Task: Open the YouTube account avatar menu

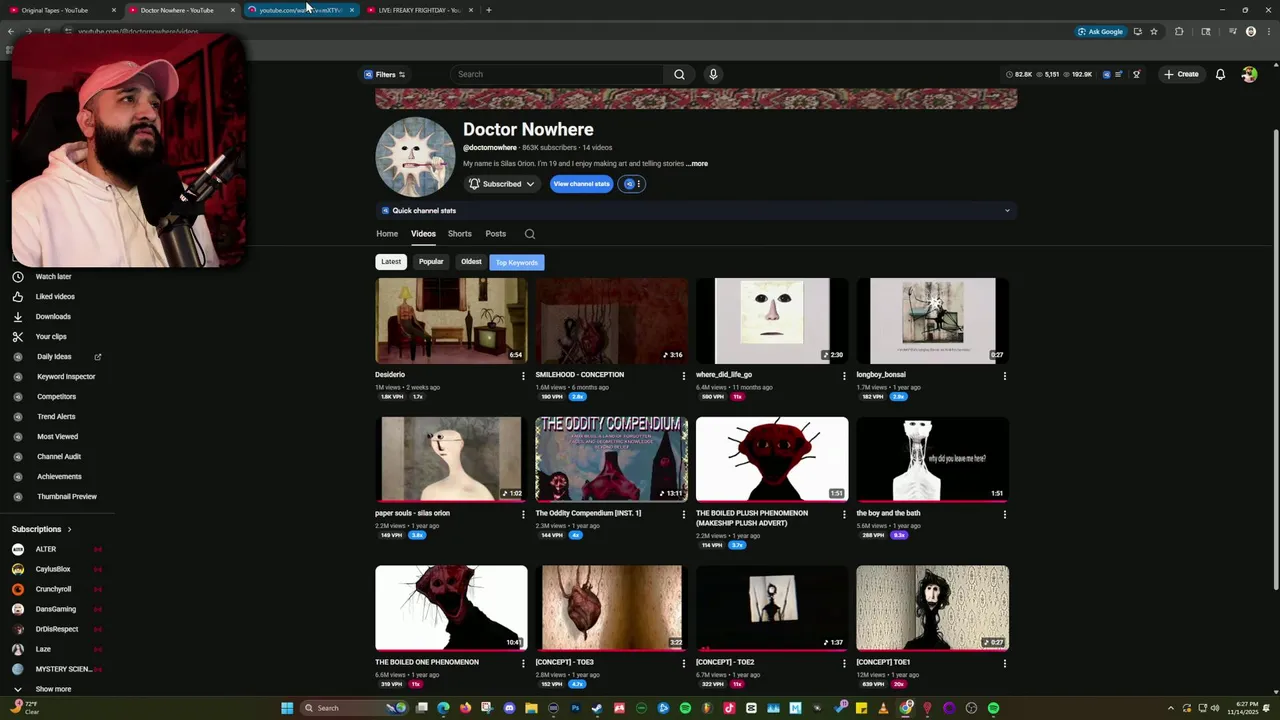Action: click(1249, 74)
